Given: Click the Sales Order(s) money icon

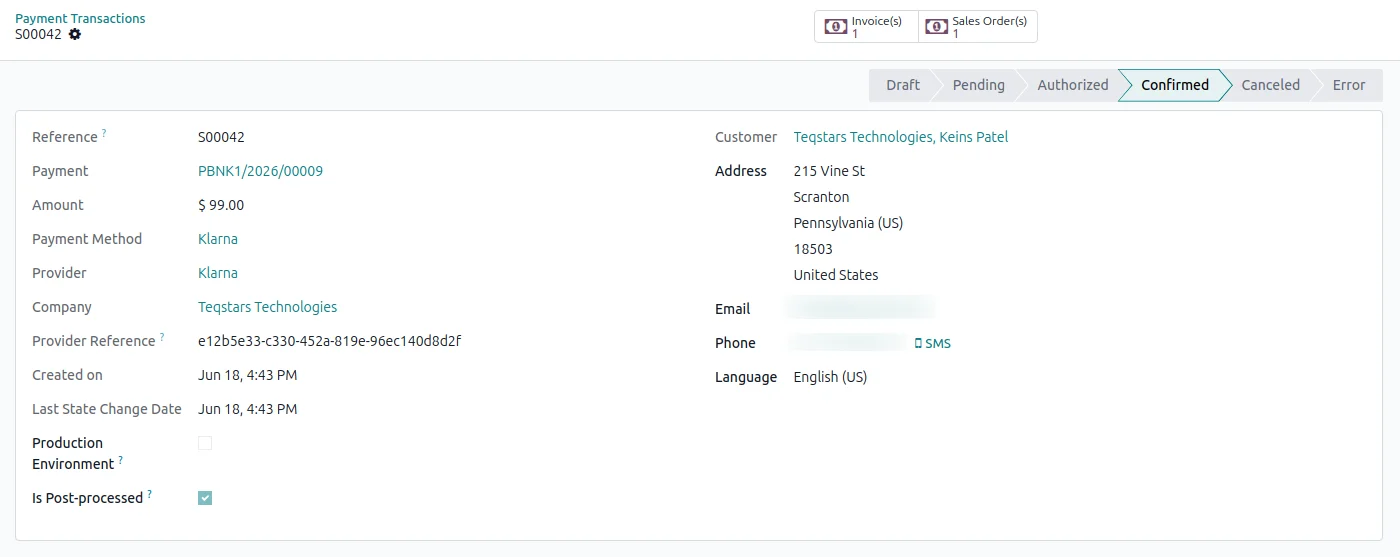Looking at the screenshot, I should (936, 27).
